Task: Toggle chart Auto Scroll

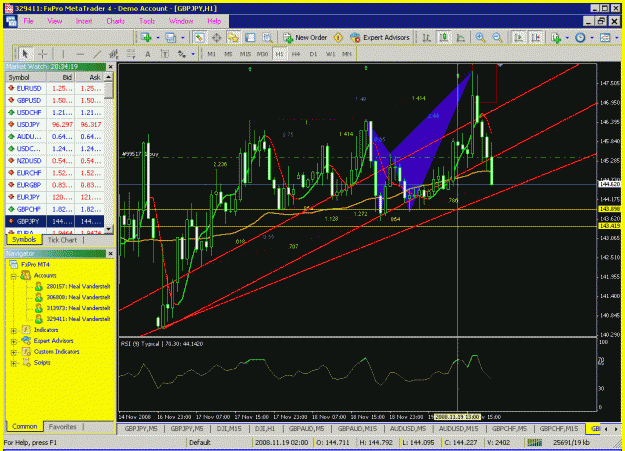Action: (519, 37)
